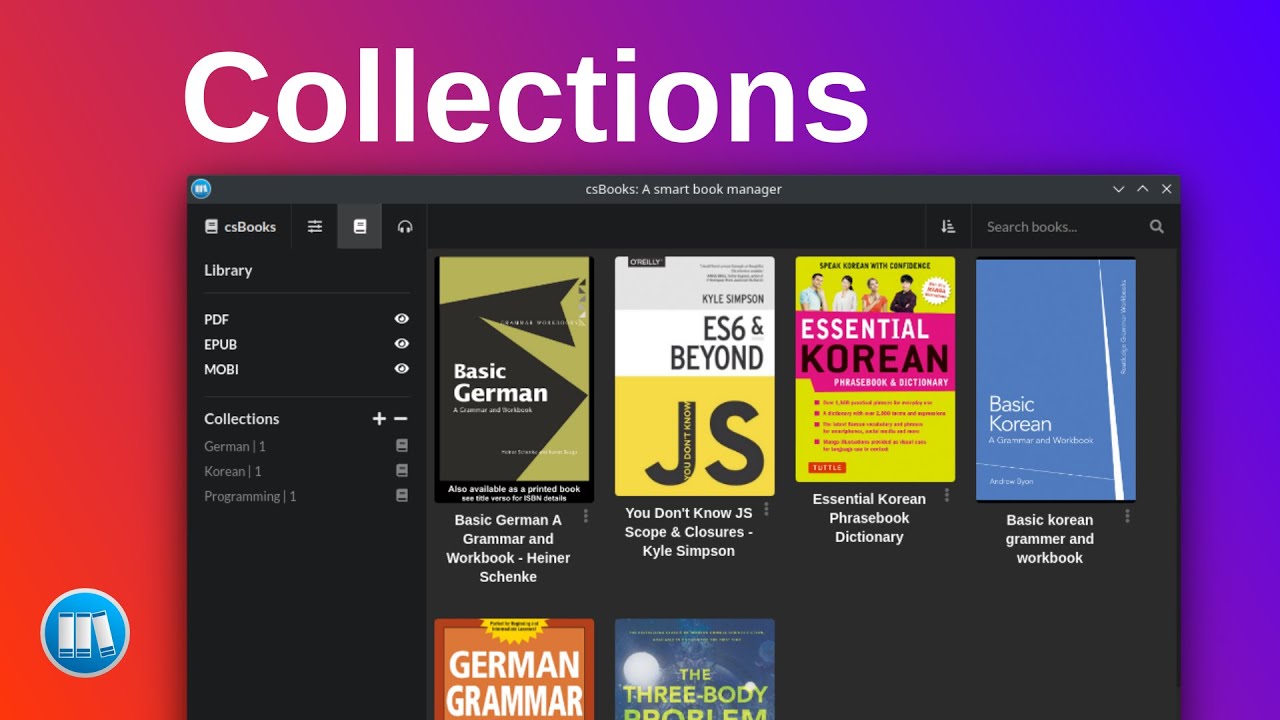Remove a collection with minus icon
This screenshot has width=1280, height=720.
tap(400, 419)
